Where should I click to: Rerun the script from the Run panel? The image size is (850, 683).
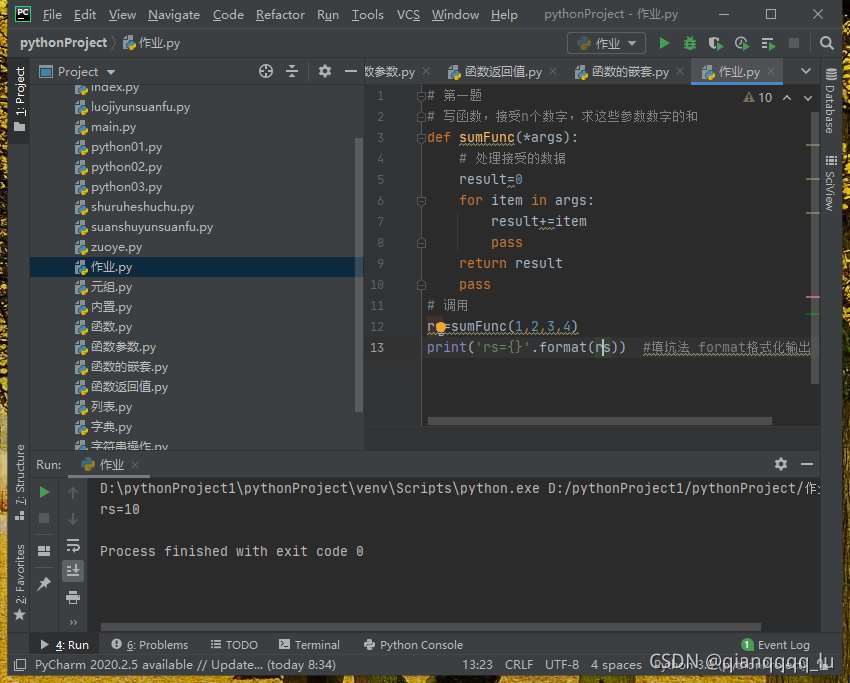(44, 492)
